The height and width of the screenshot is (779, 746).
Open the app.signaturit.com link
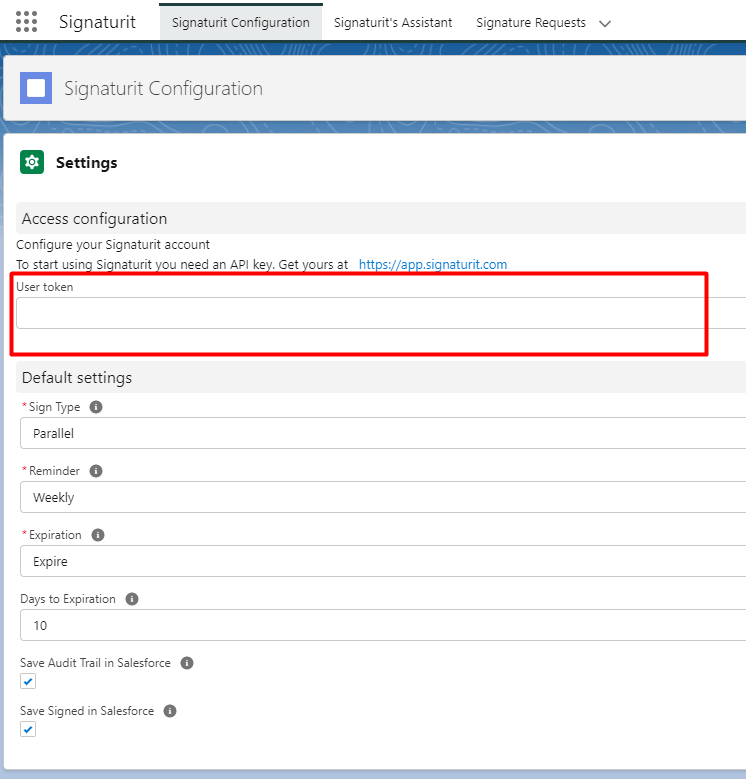(433, 264)
